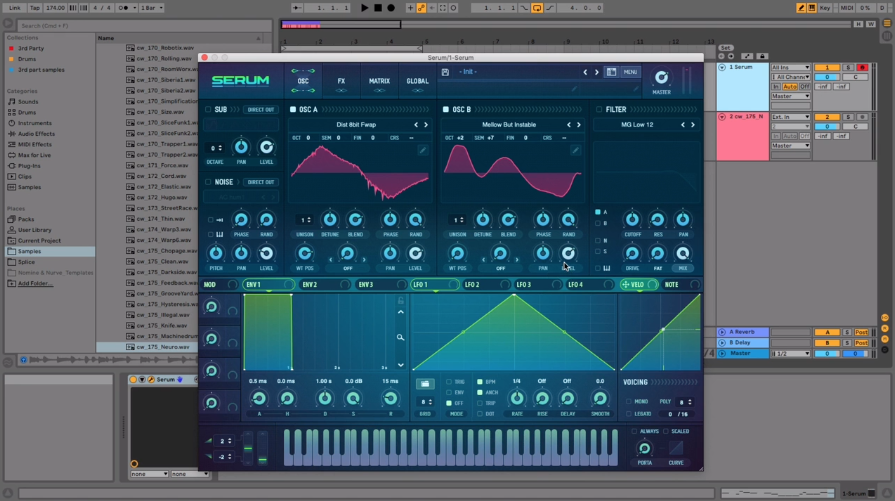Enable the LEGATO checkbox
Image resolution: width=895 pixels, height=501 pixels.
coord(629,414)
